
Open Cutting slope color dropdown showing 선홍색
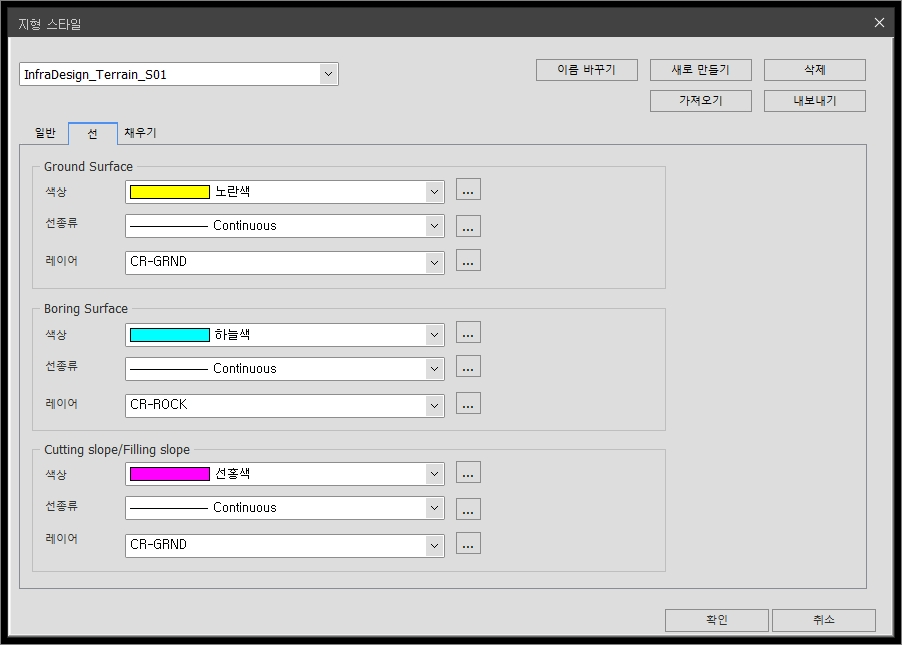click(285, 474)
